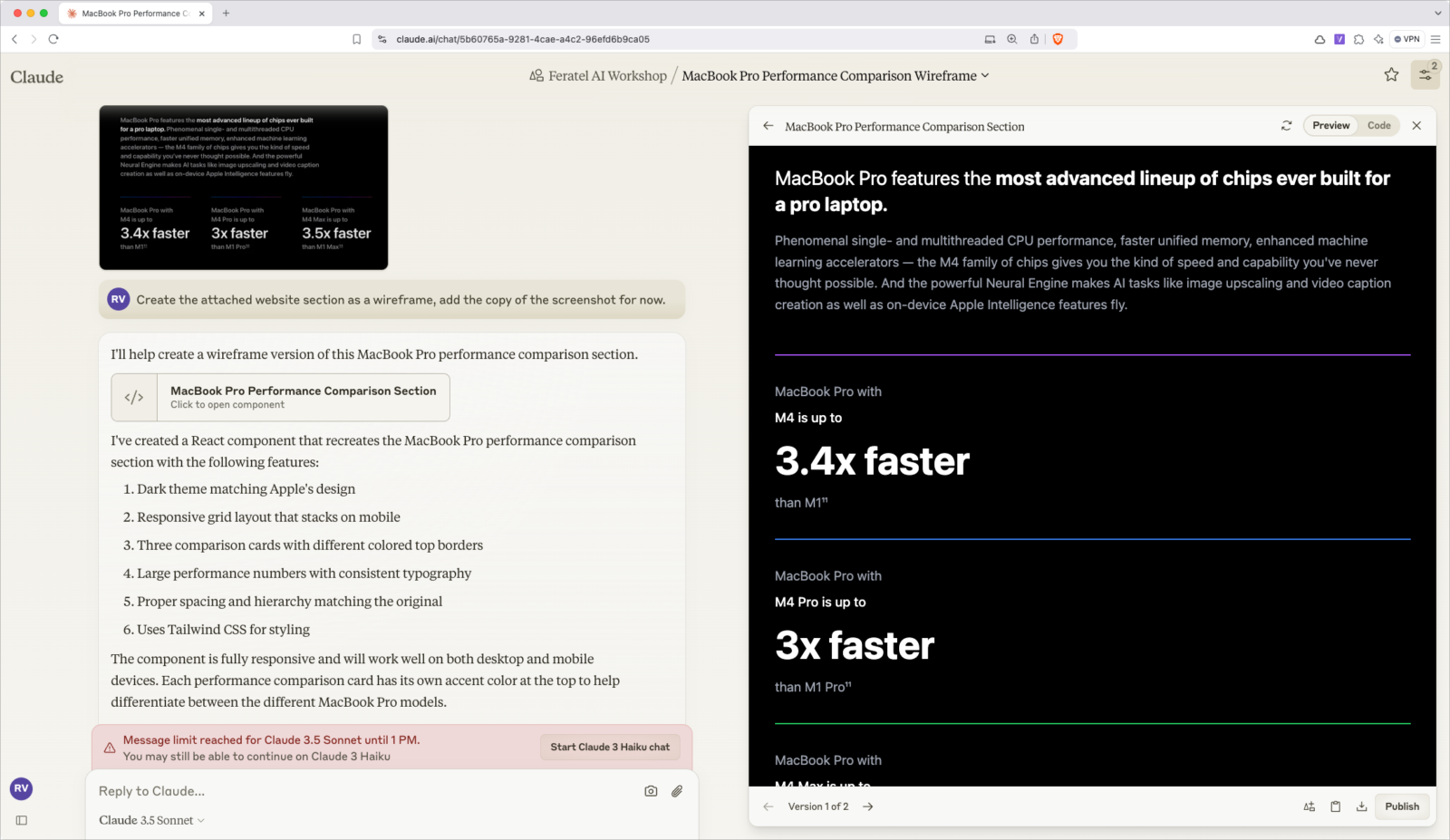Open chat controls panel icon

point(1426,75)
